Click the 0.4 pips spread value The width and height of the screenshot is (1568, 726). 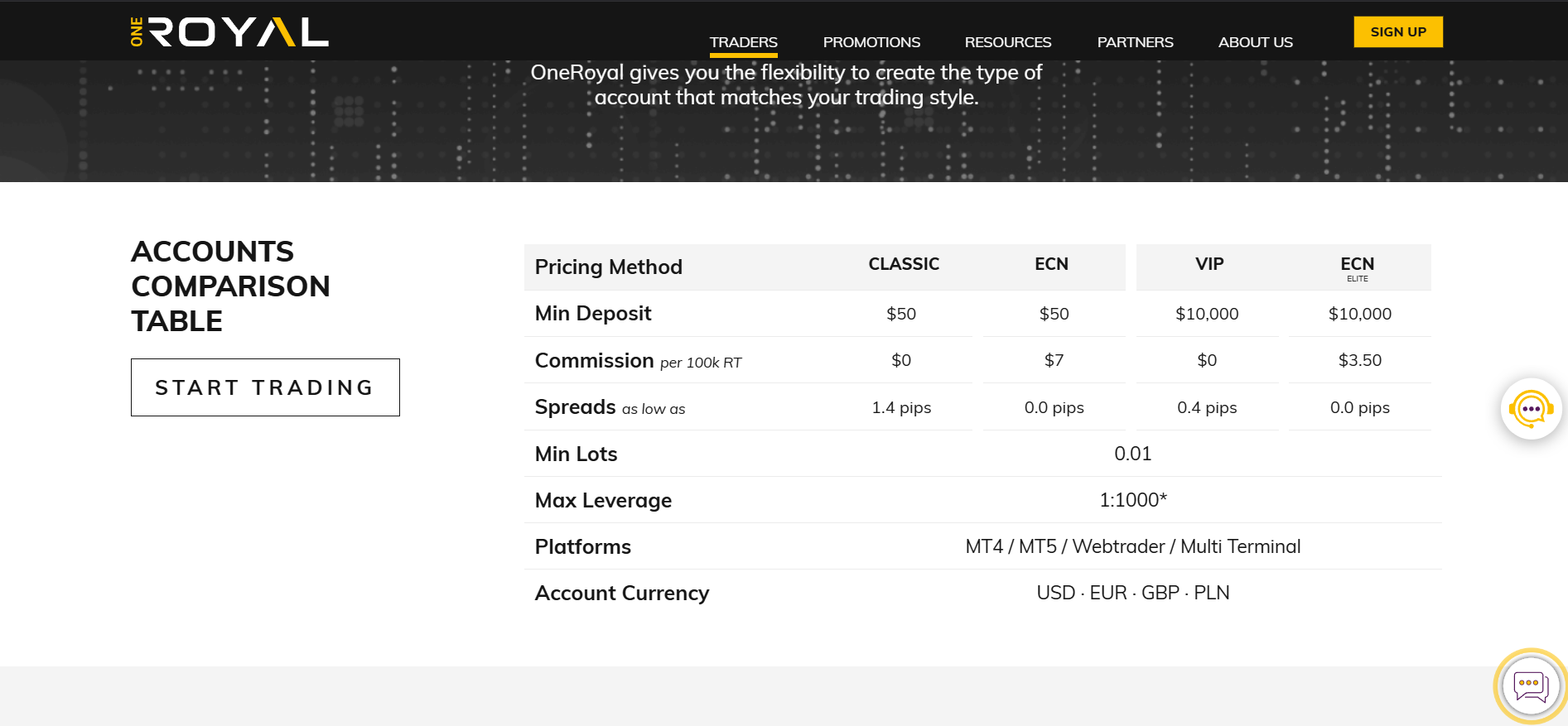[1207, 407]
